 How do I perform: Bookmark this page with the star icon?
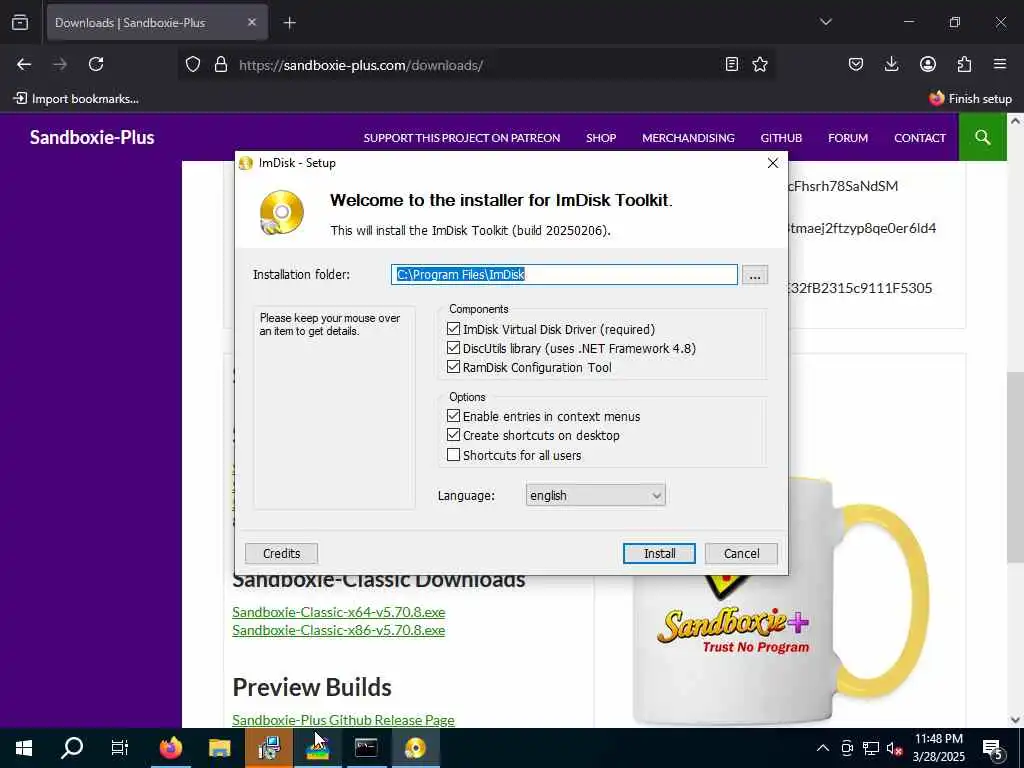(760, 64)
